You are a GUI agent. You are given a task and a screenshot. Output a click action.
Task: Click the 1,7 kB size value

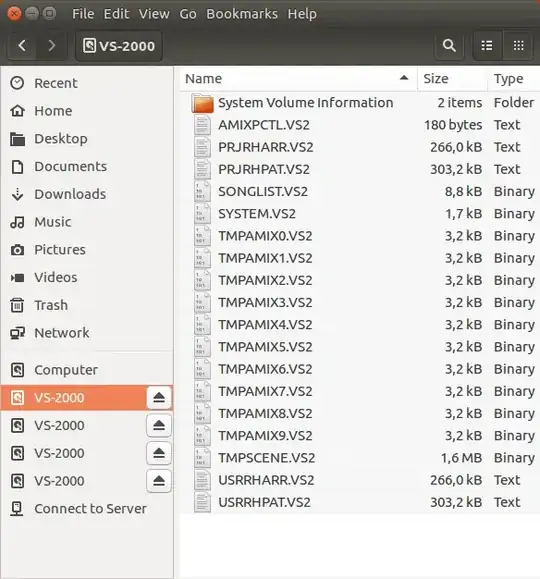(464, 213)
